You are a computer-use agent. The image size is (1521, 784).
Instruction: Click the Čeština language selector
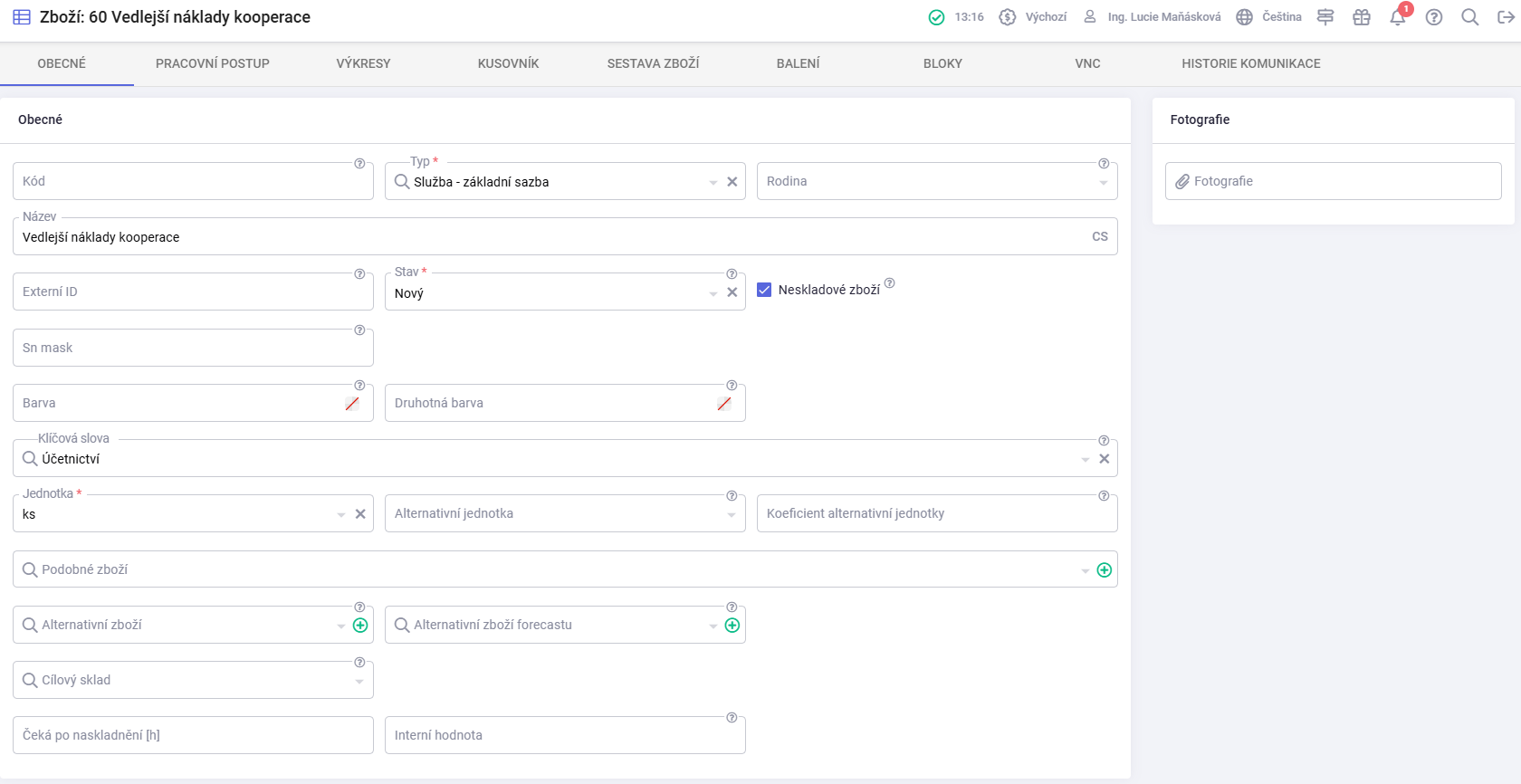[1268, 17]
